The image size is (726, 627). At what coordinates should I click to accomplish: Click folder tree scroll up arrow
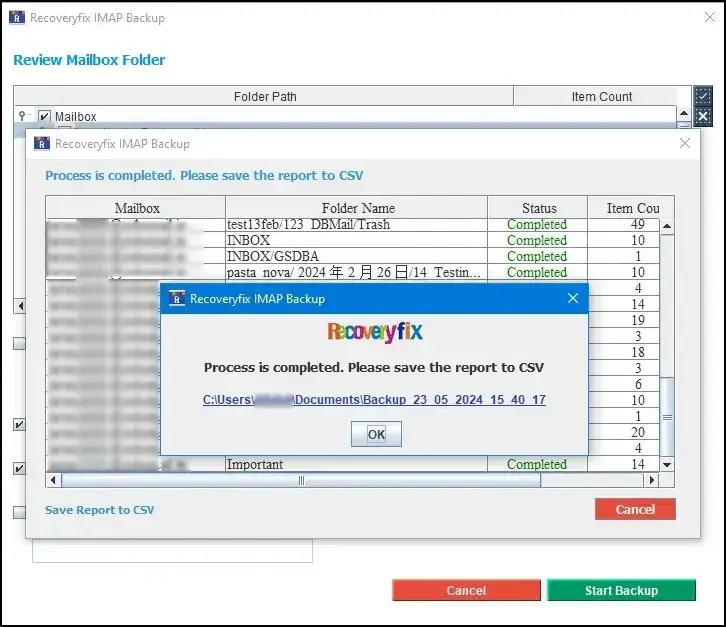pyautogui.click(x=683, y=113)
